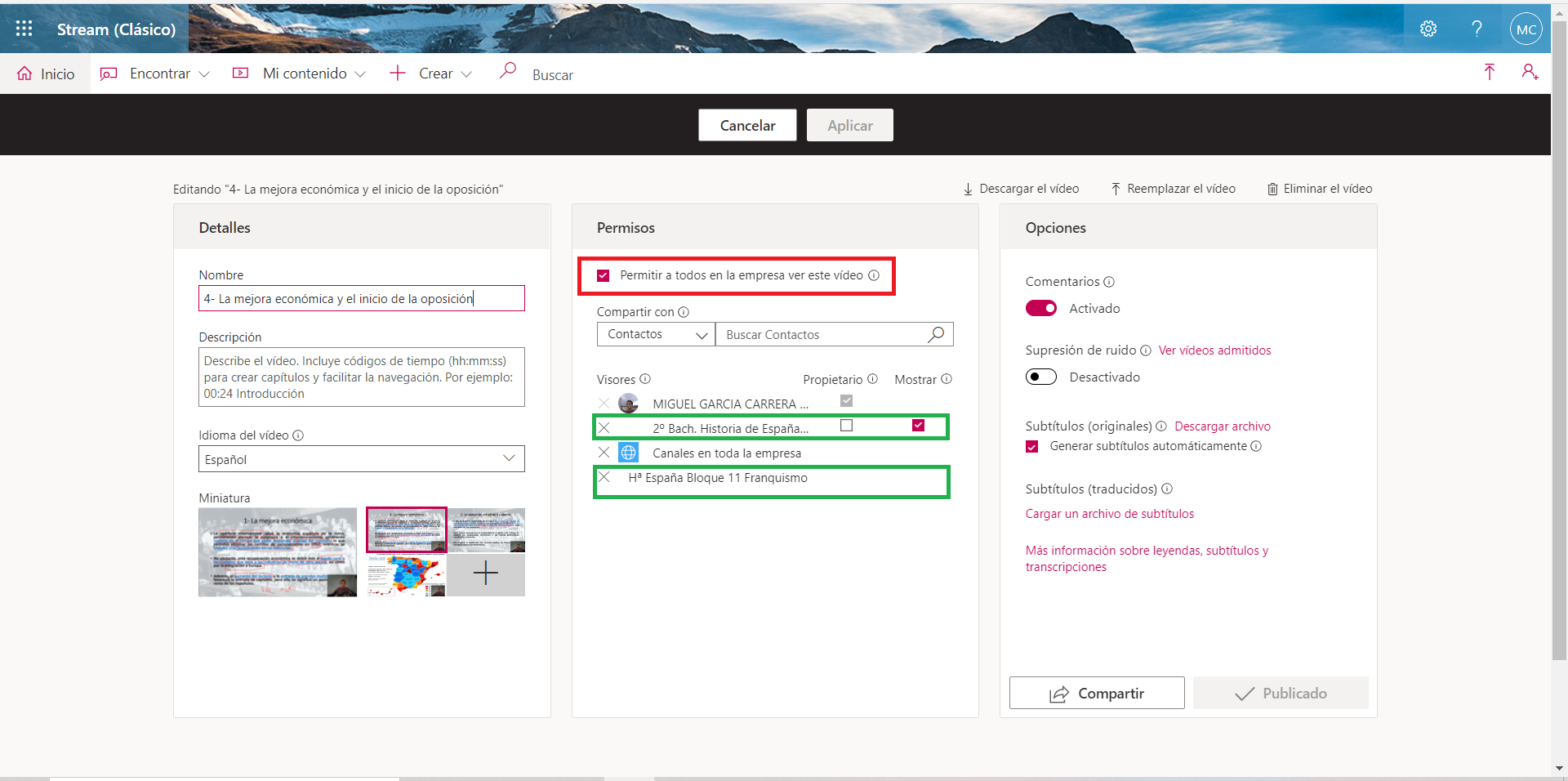
Task: Click the upload arrow icon in header
Action: pos(1489,72)
